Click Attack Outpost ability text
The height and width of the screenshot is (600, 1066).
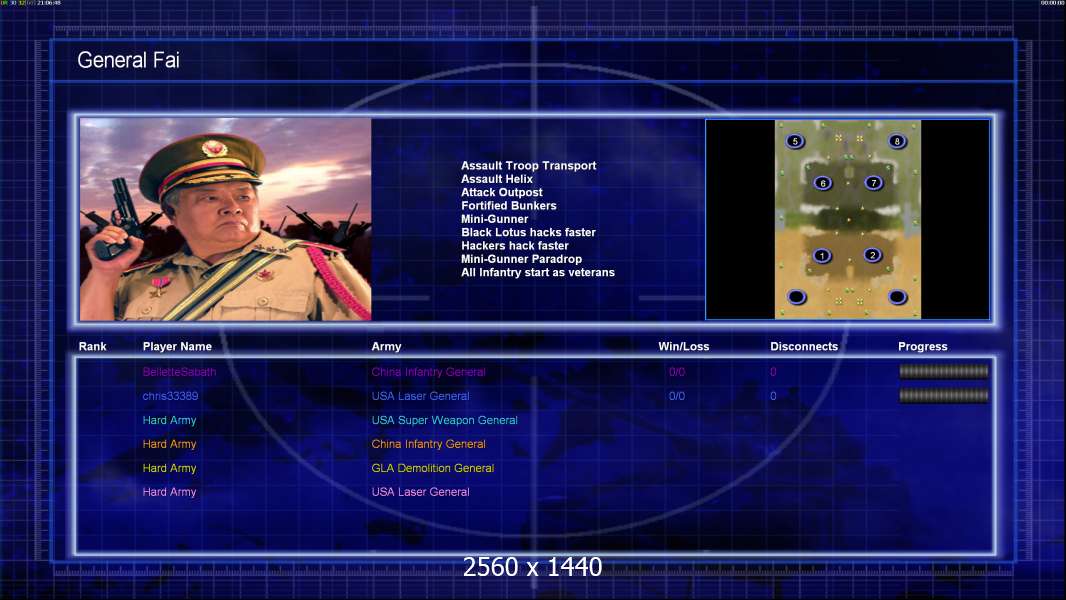pyautogui.click(x=502, y=192)
